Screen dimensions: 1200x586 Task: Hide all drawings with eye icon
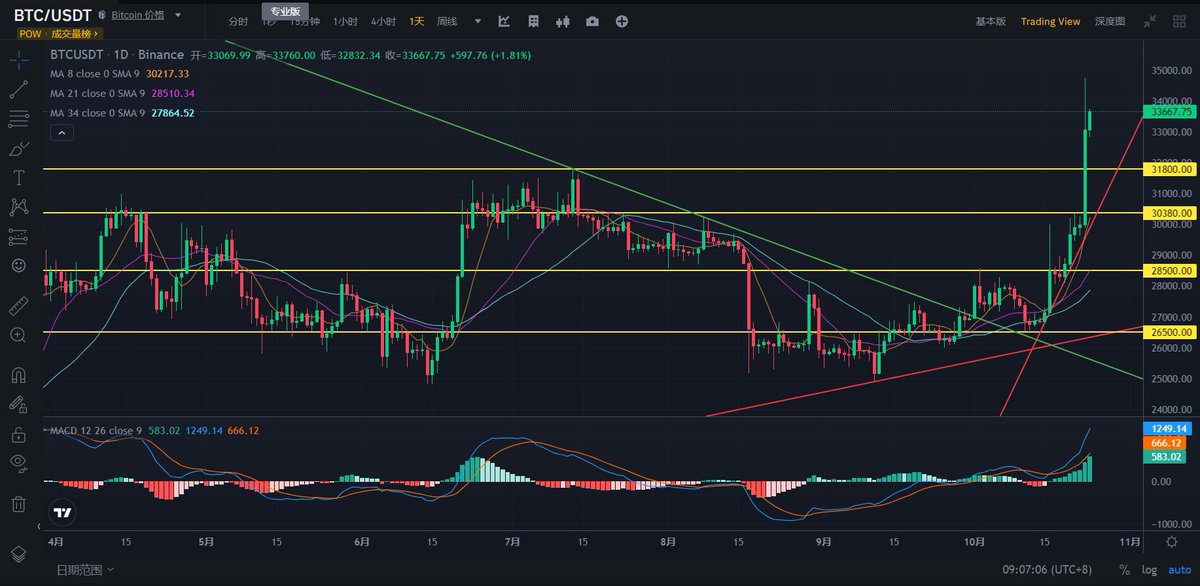(x=18, y=462)
